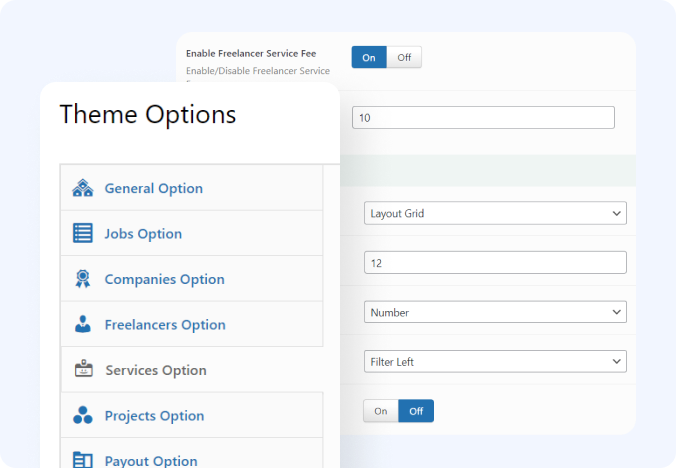Set the bottom toggle to Off
This screenshot has width=676, height=468.
[416, 411]
